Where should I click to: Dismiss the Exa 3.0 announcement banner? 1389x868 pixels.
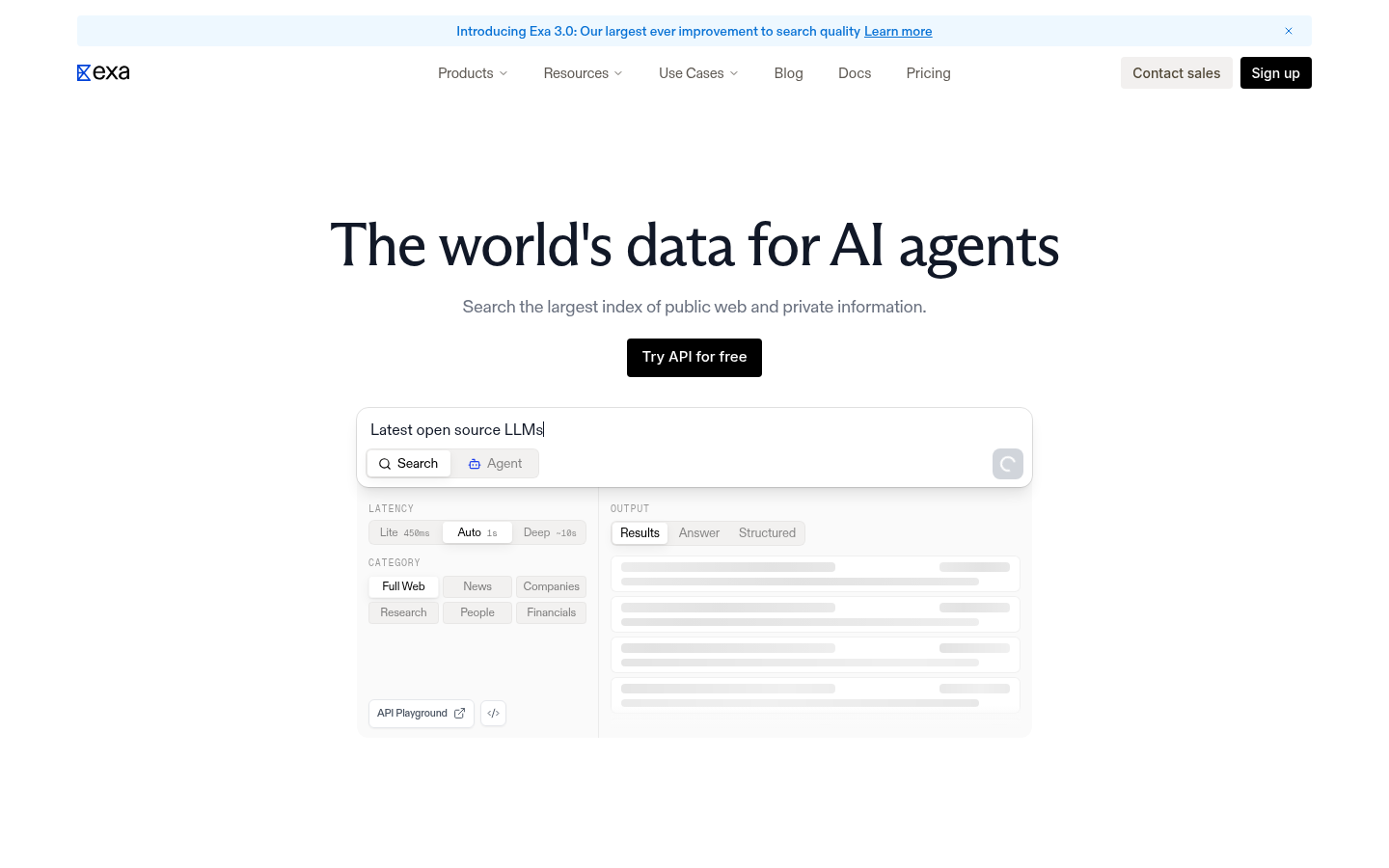[x=1289, y=31]
